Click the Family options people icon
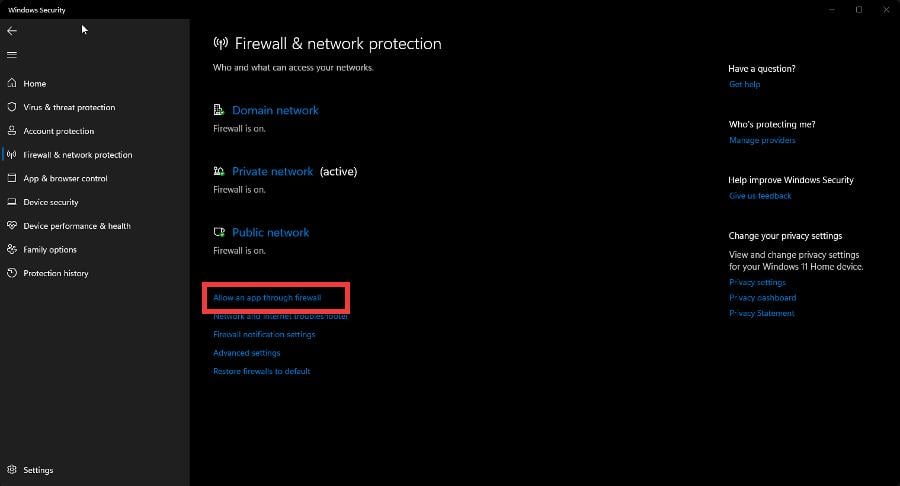The image size is (900, 486). [11, 249]
